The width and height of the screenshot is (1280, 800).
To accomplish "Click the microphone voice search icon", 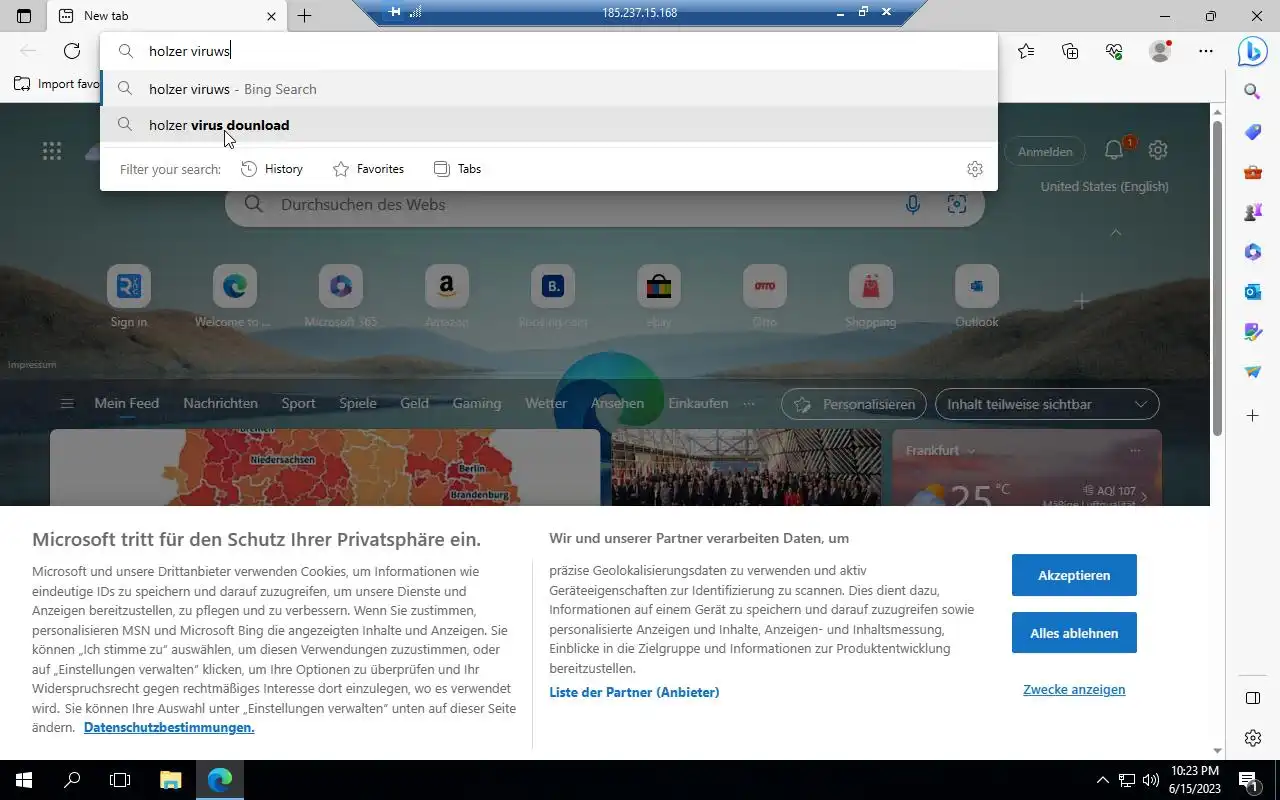I will [x=912, y=204].
